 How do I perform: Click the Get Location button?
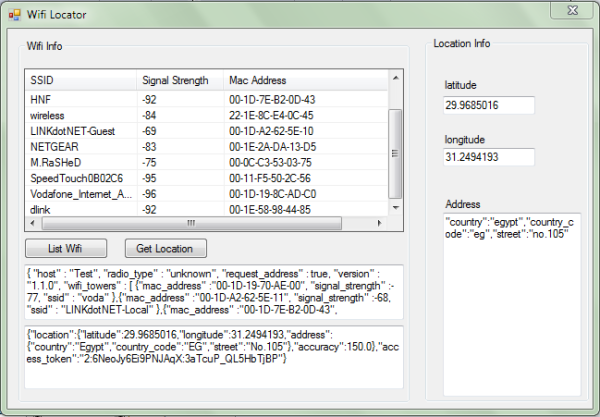(166, 248)
